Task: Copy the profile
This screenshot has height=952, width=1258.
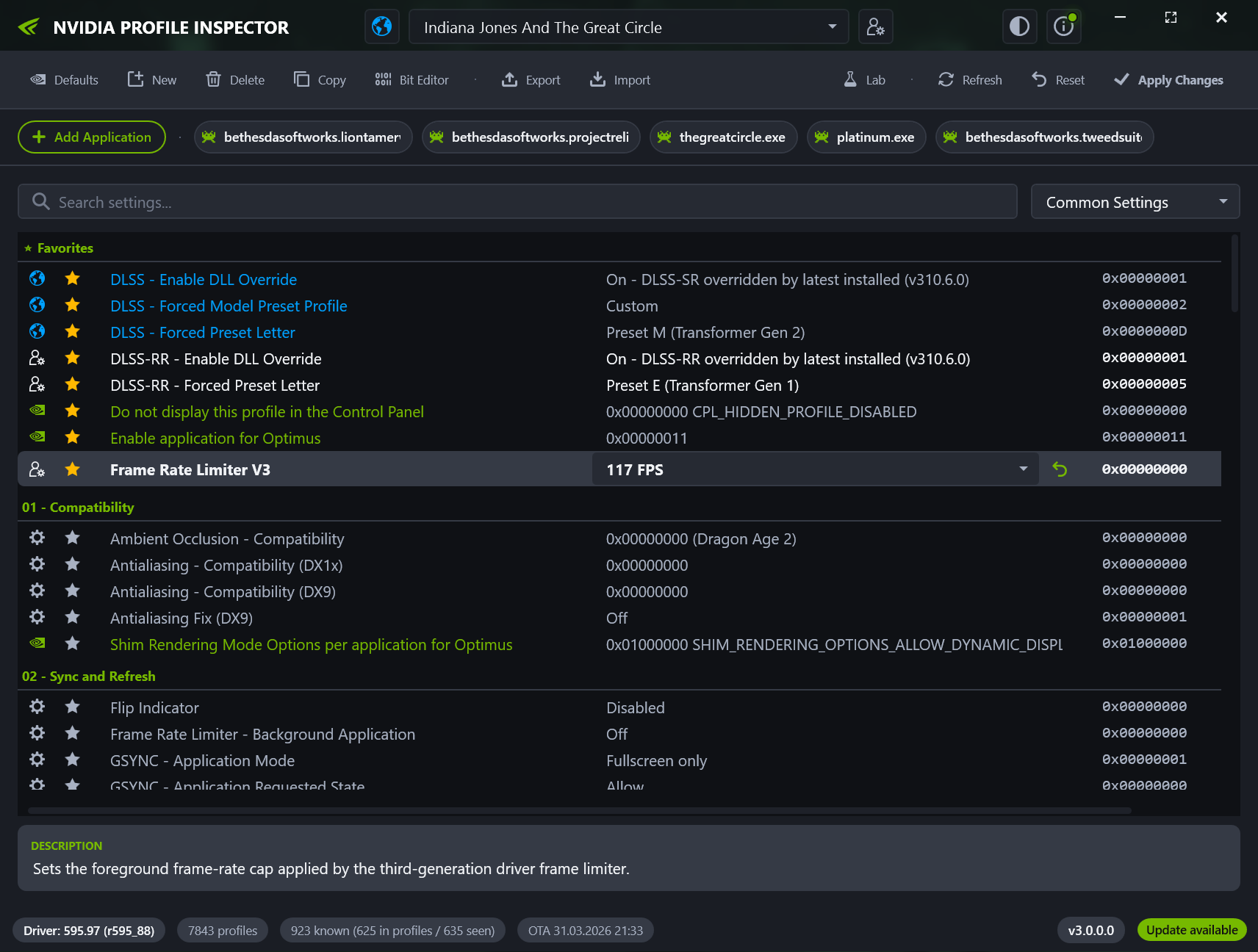Action: tap(320, 80)
